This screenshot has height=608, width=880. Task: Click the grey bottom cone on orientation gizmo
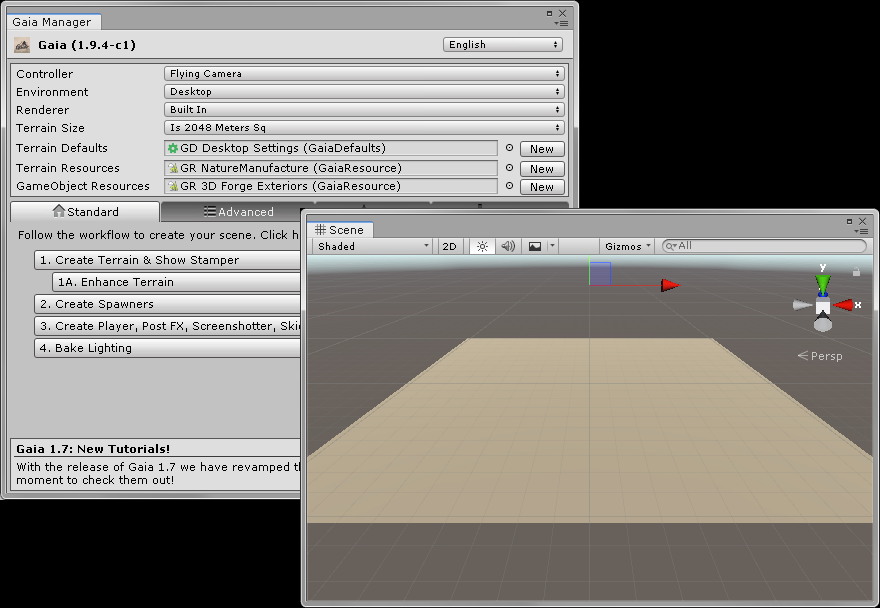(x=823, y=324)
